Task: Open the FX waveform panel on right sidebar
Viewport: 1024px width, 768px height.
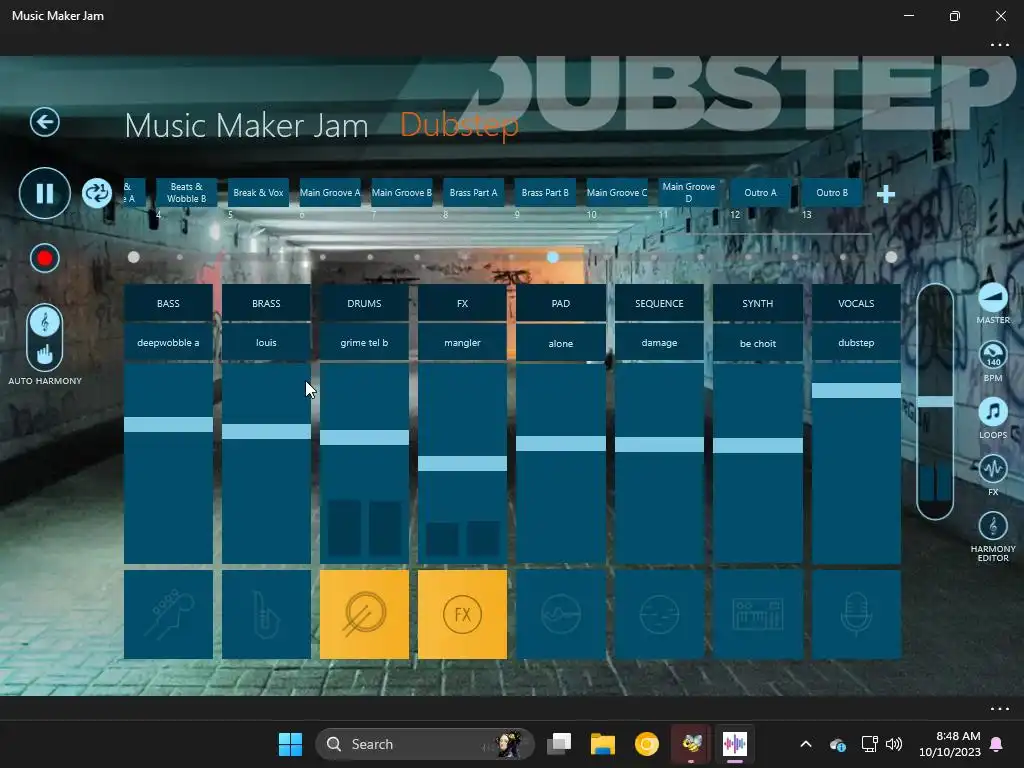Action: (993, 475)
